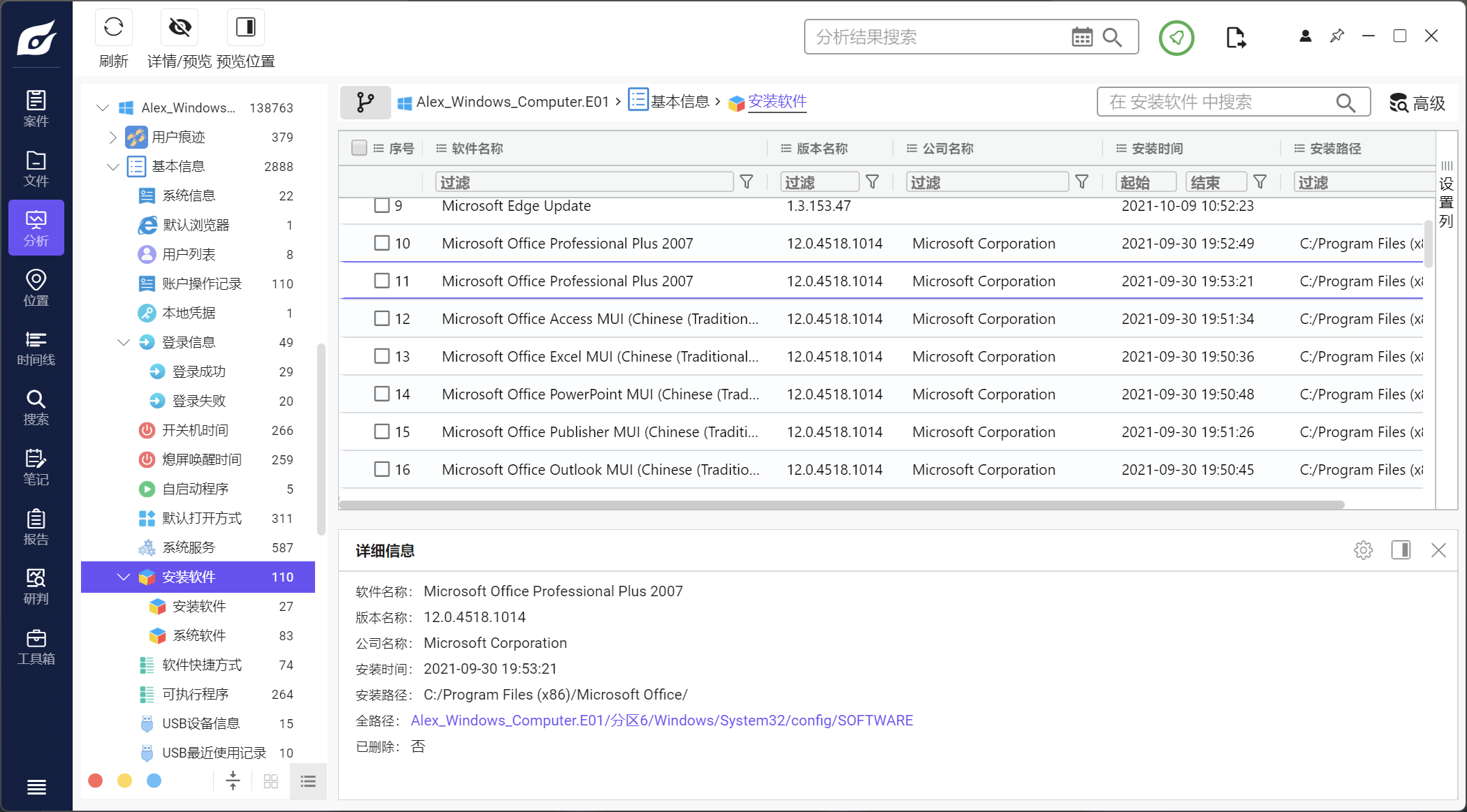Click the 安装软件 breadcrumb link

click(x=777, y=102)
